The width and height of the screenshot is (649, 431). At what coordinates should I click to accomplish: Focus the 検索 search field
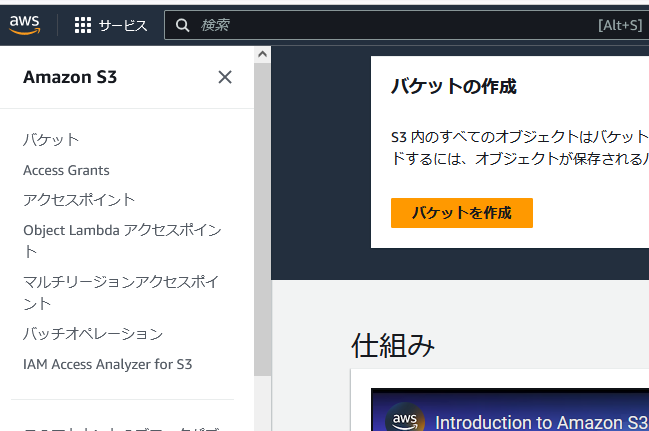point(390,25)
